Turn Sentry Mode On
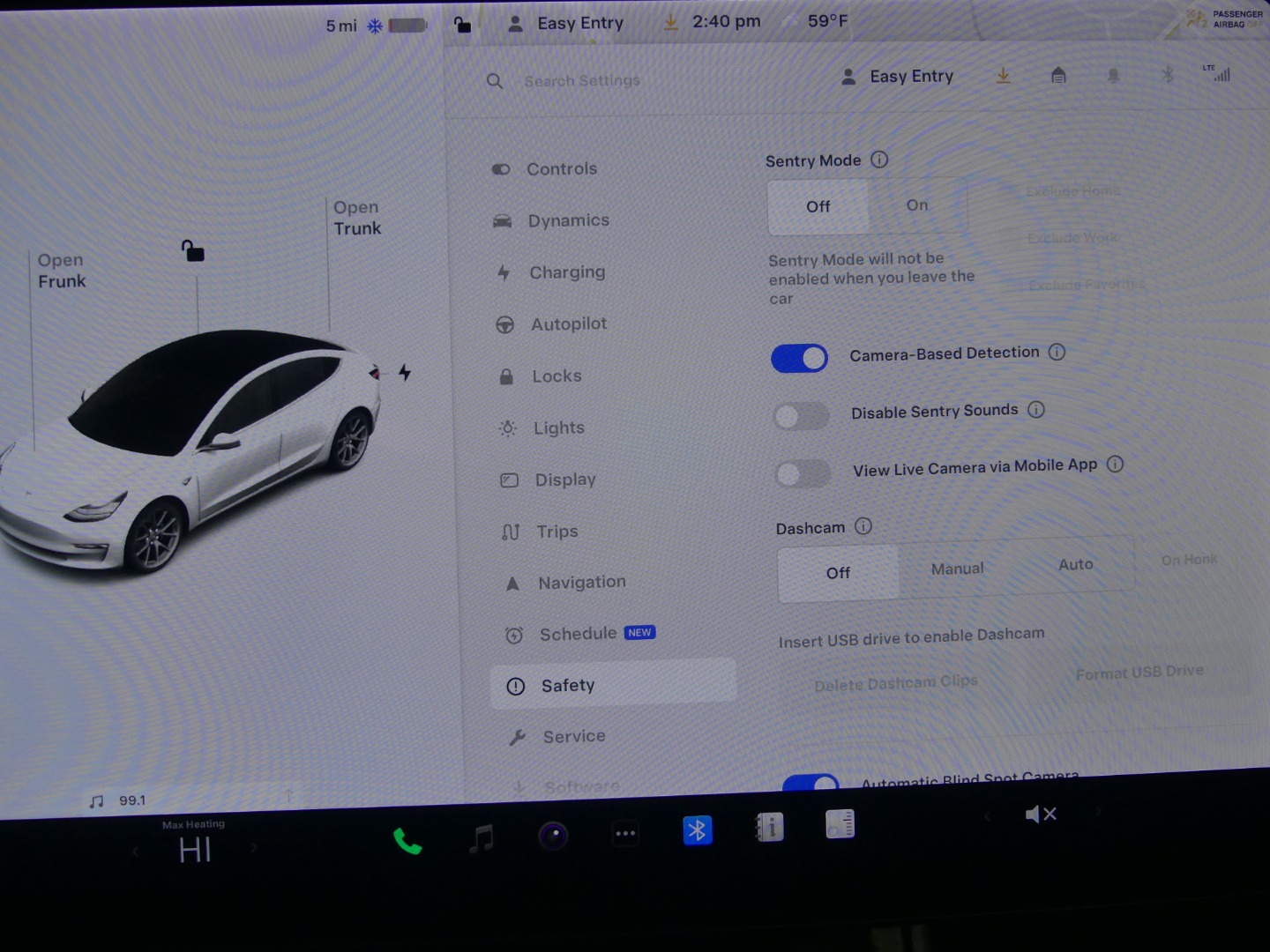The width and height of the screenshot is (1270, 952). pyautogui.click(x=917, y=205)
